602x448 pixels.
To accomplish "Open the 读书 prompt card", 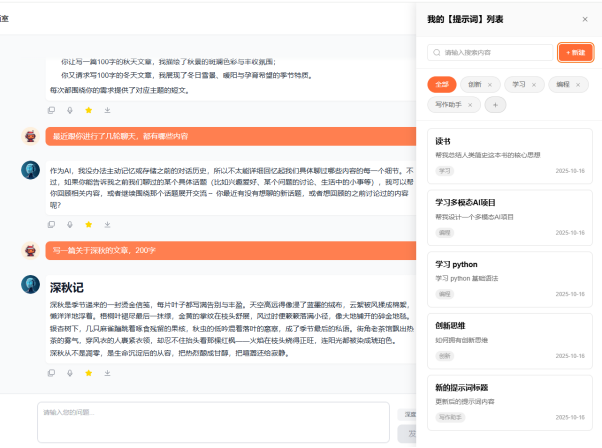I will pyautogui.click(x=510, y=156).
